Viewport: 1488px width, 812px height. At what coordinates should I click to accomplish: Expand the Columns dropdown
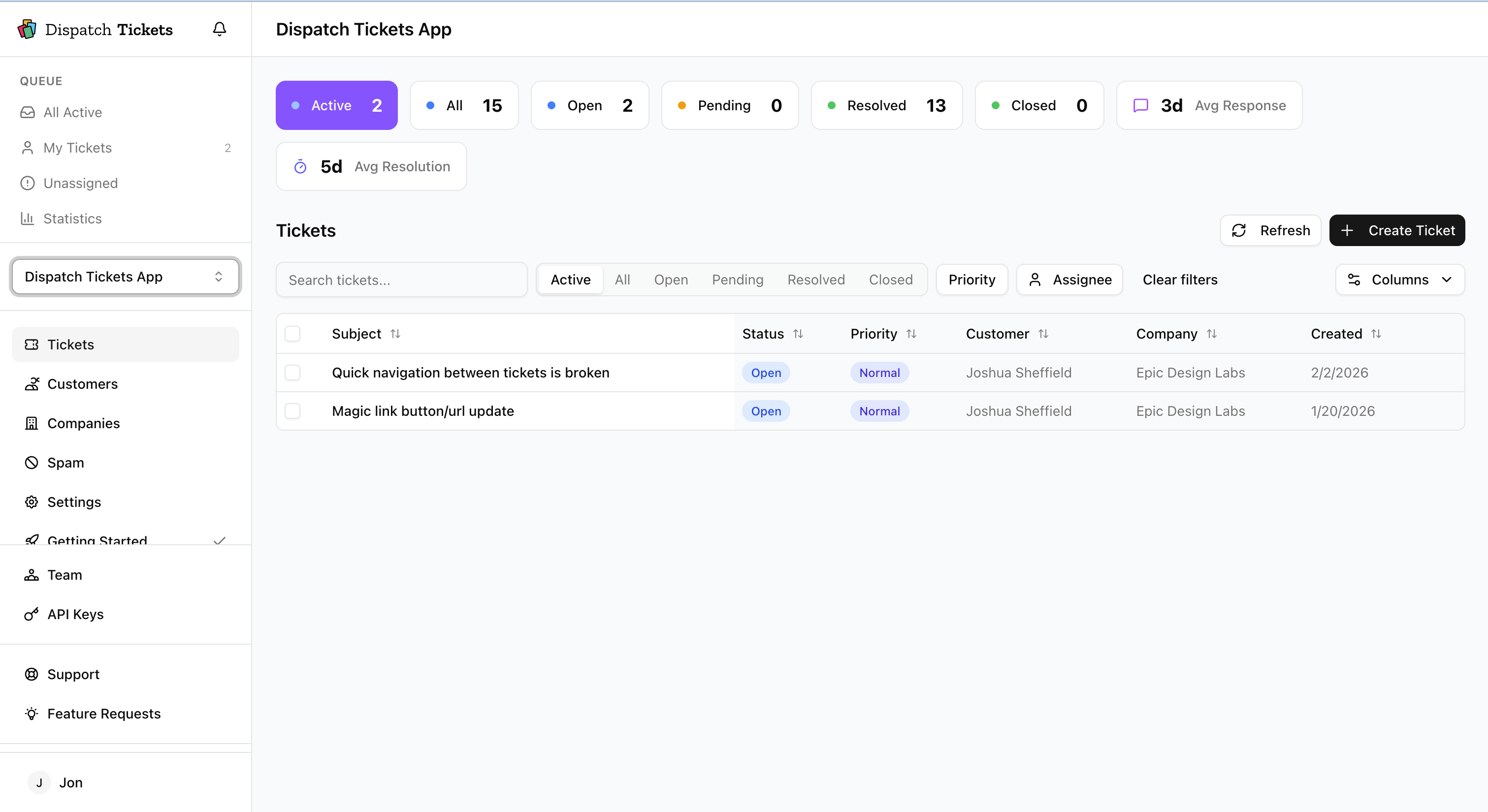point(1400,280)
